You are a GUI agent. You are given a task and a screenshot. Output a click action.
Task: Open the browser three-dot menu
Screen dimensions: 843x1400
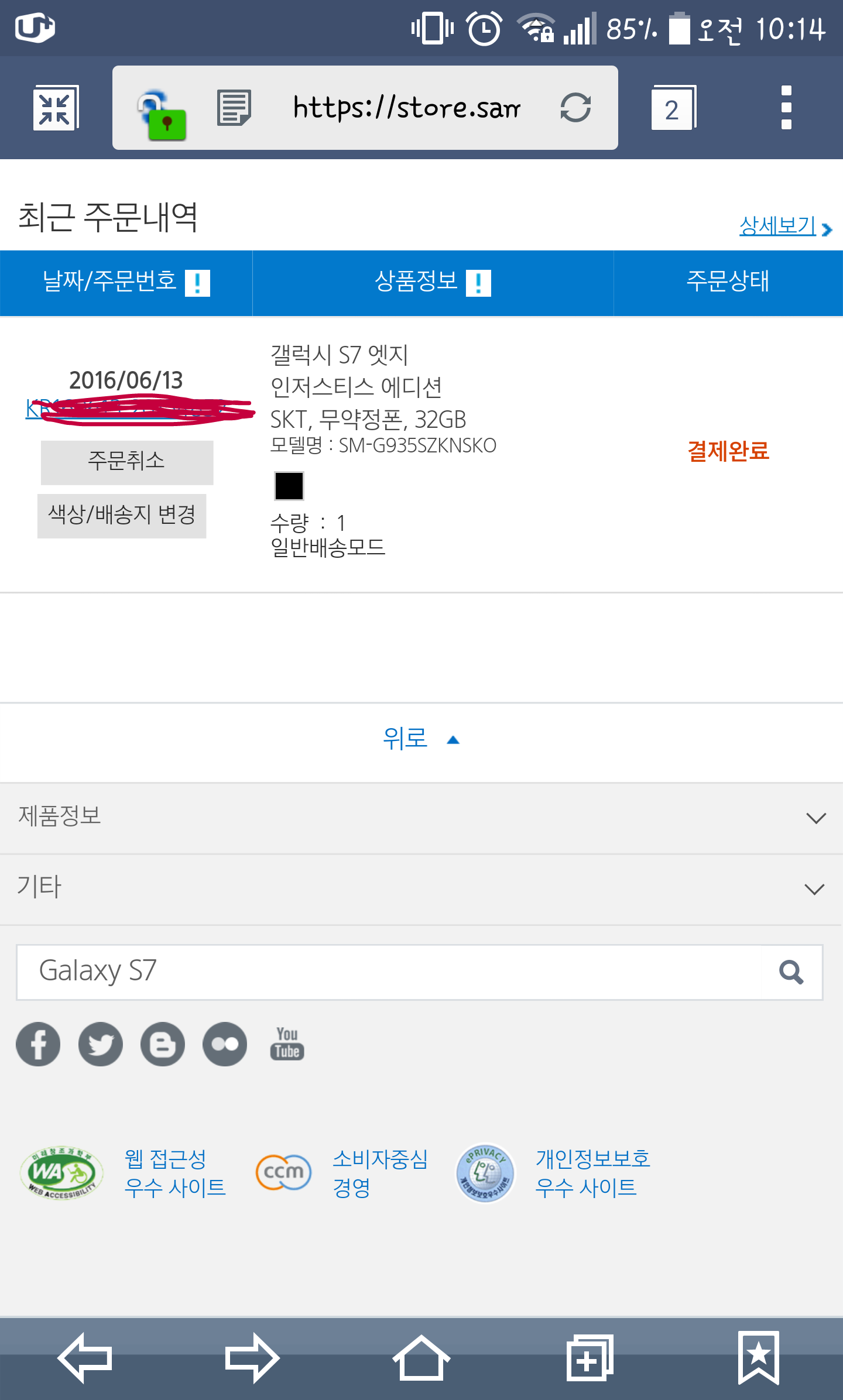[x=786, y=108]
